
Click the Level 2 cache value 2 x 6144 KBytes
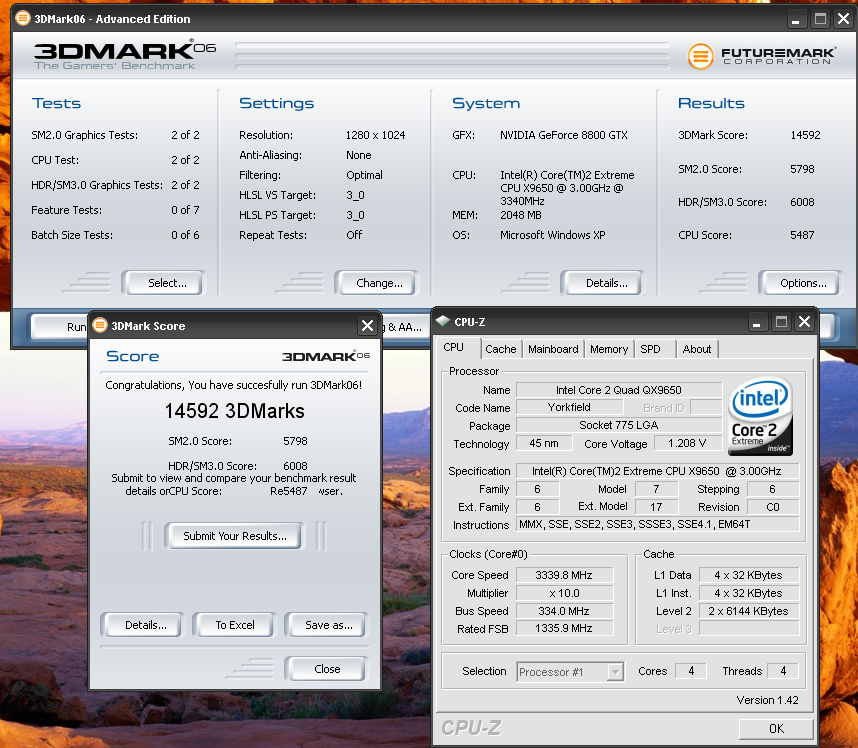tap(749, 611)
